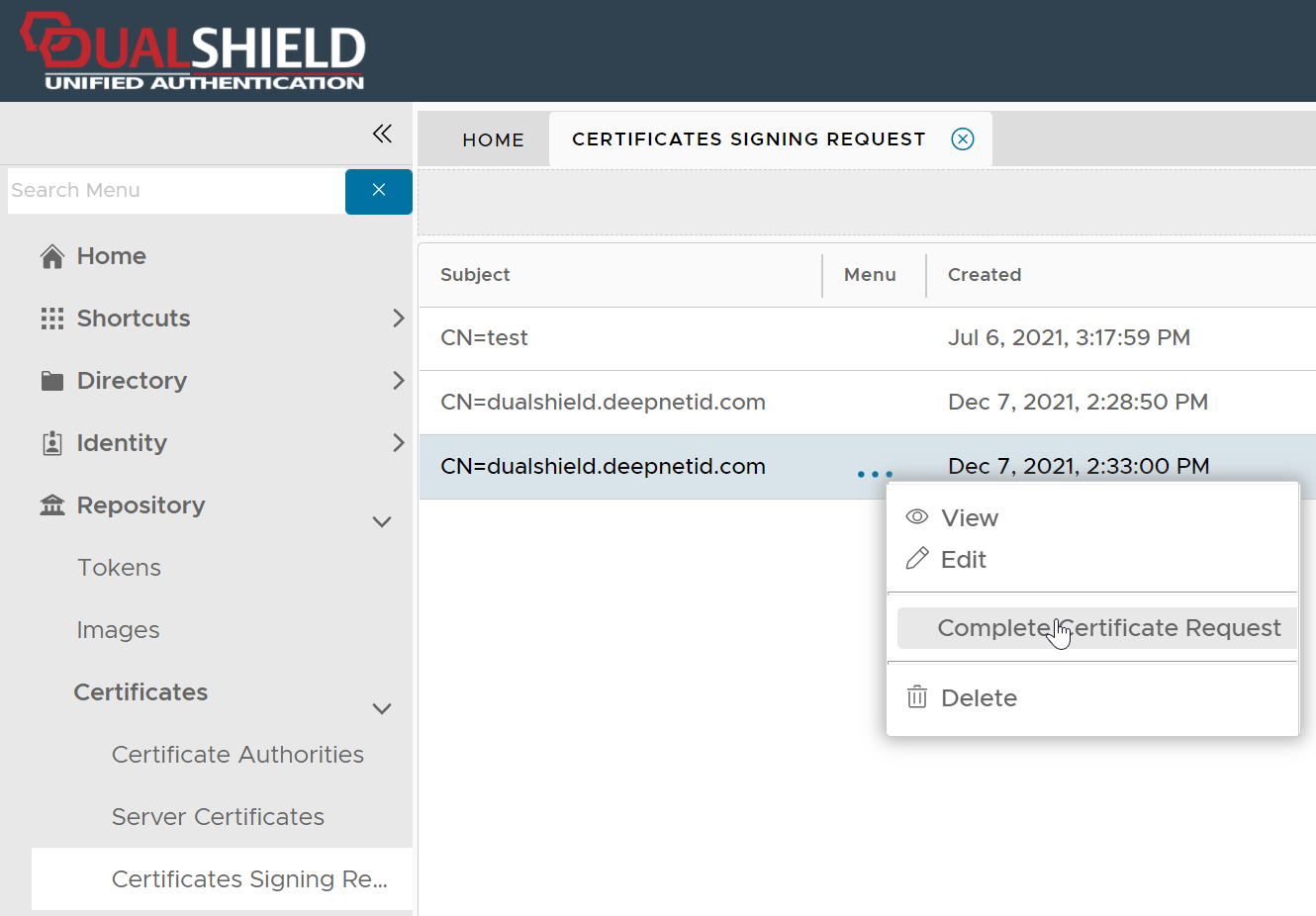The image size is (1316, 916).
Task: Expand the Shortcuts submenu arrow
Action: click(x=398, y=319)
